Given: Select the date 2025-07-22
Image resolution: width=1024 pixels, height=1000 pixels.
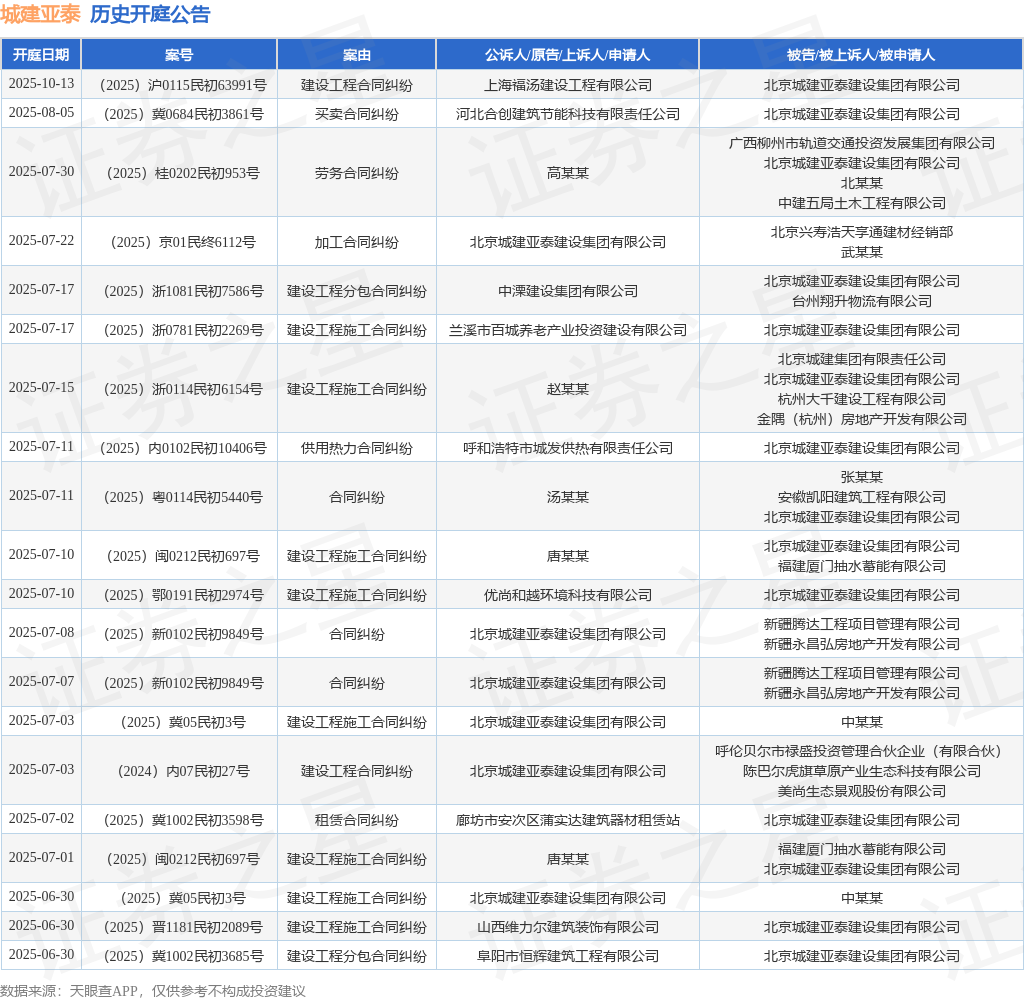Looking at the screenshot, I should tap(41, 240).
